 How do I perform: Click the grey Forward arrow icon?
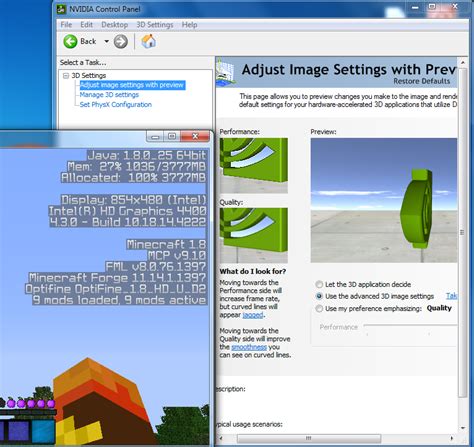pyautogui.click(x=120, y=42)
